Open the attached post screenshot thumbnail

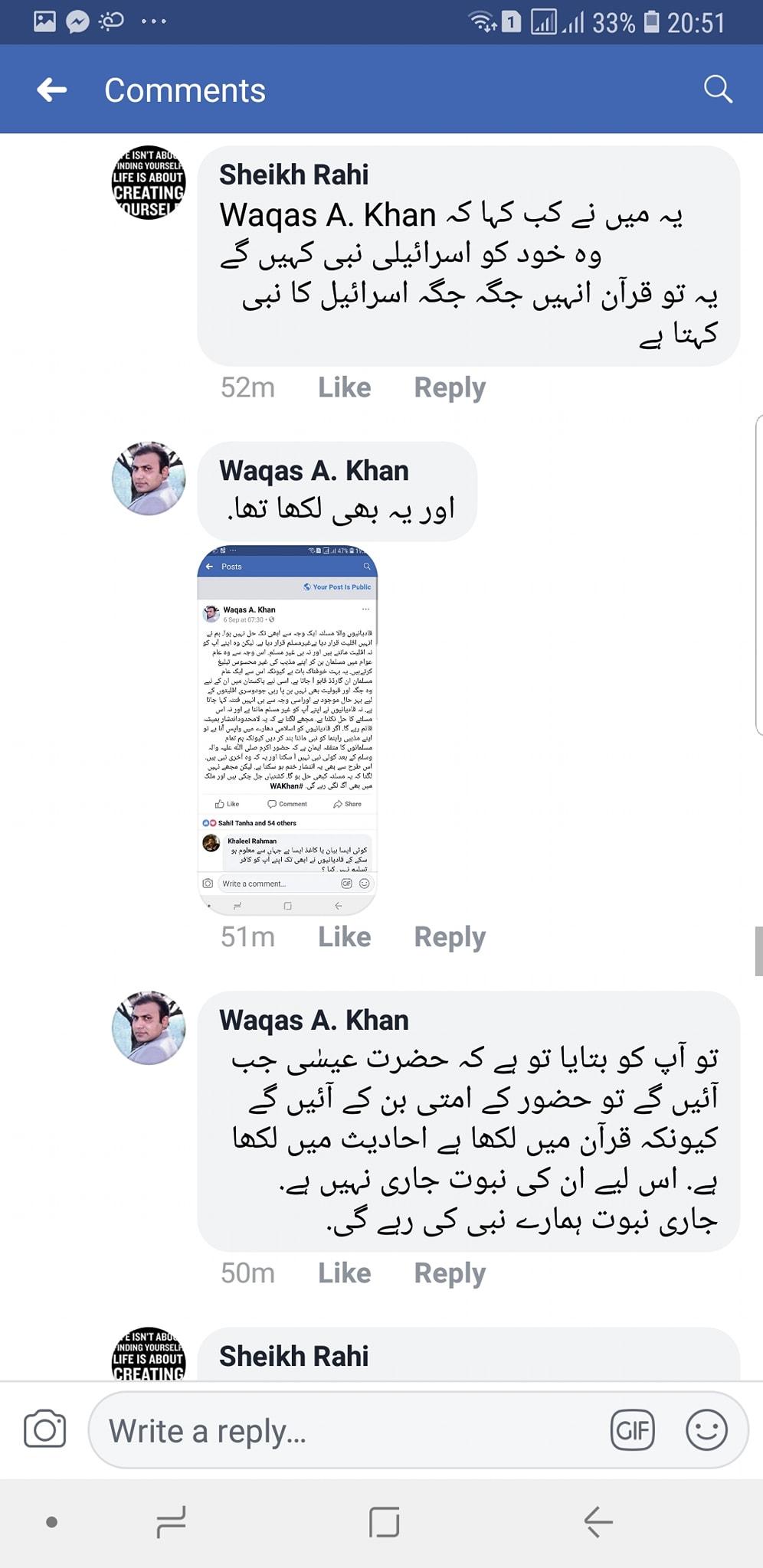(287, 730)
